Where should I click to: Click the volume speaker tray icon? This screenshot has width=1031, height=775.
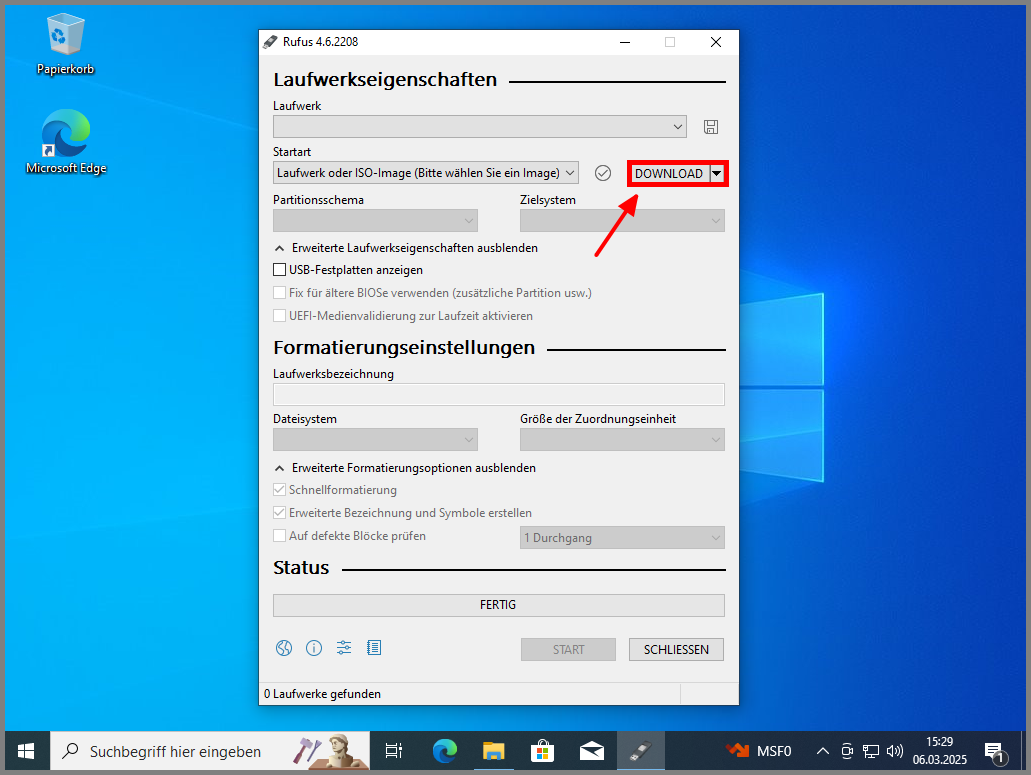click(894, 751)
